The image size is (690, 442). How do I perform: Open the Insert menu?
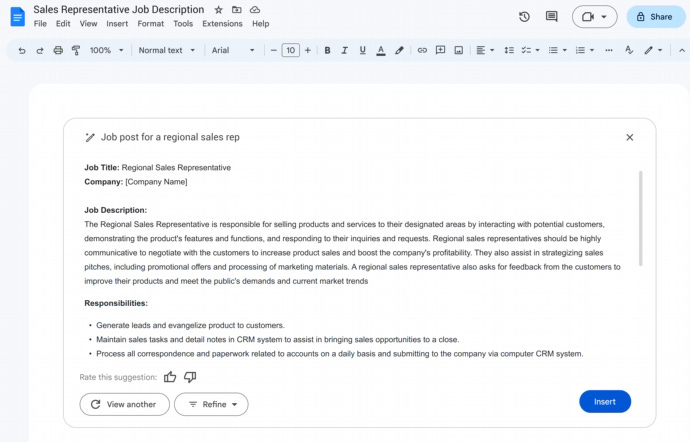tap(117, 24)
